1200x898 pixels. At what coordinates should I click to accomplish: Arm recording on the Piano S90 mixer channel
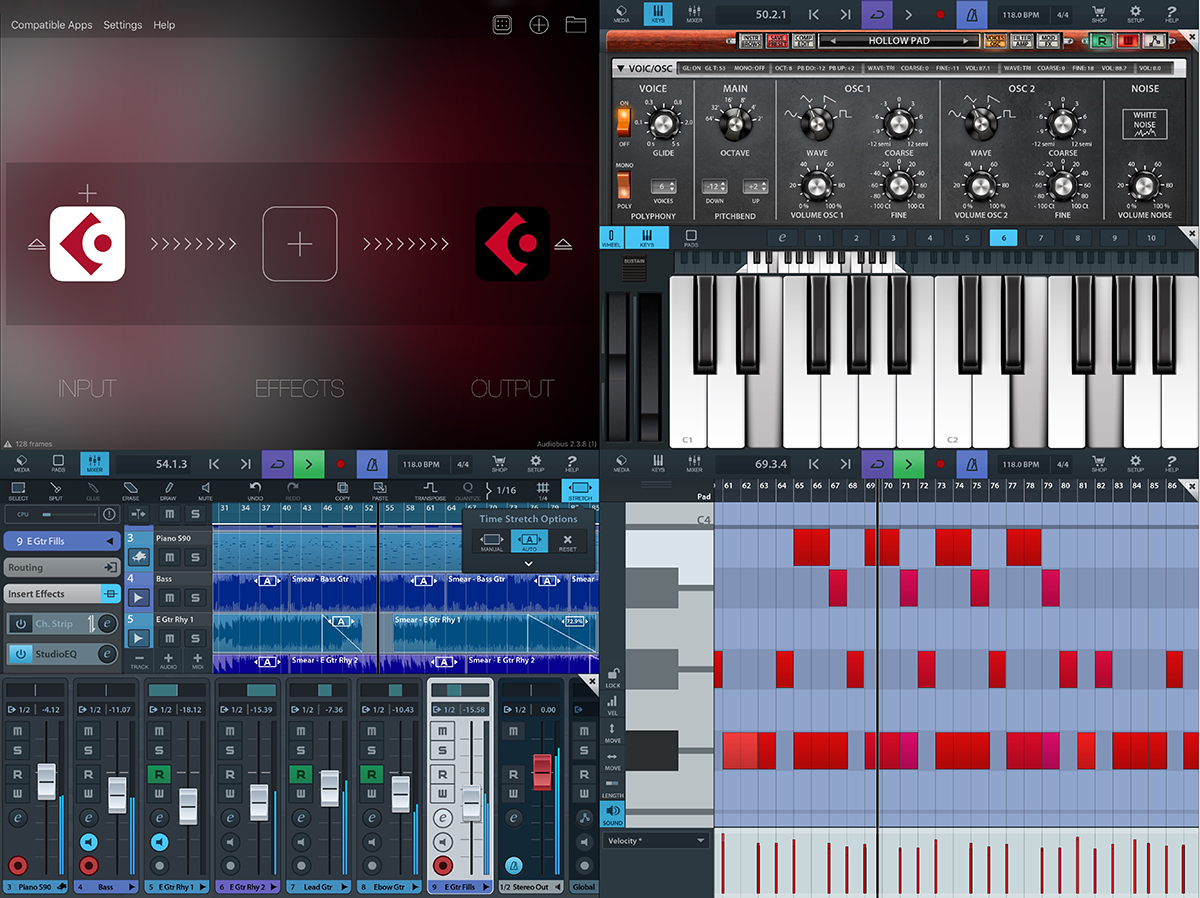[x=17, y=865]
